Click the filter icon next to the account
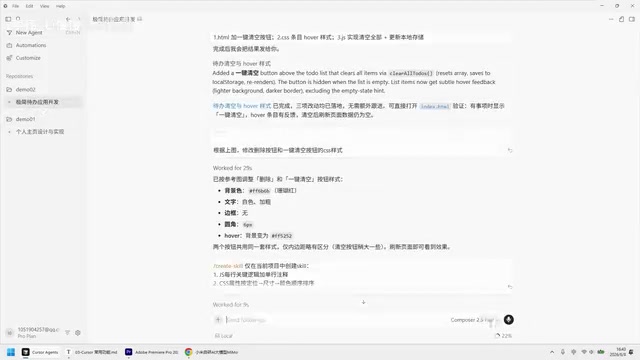Viewport: 640px width, 360px height. (67, 333)
